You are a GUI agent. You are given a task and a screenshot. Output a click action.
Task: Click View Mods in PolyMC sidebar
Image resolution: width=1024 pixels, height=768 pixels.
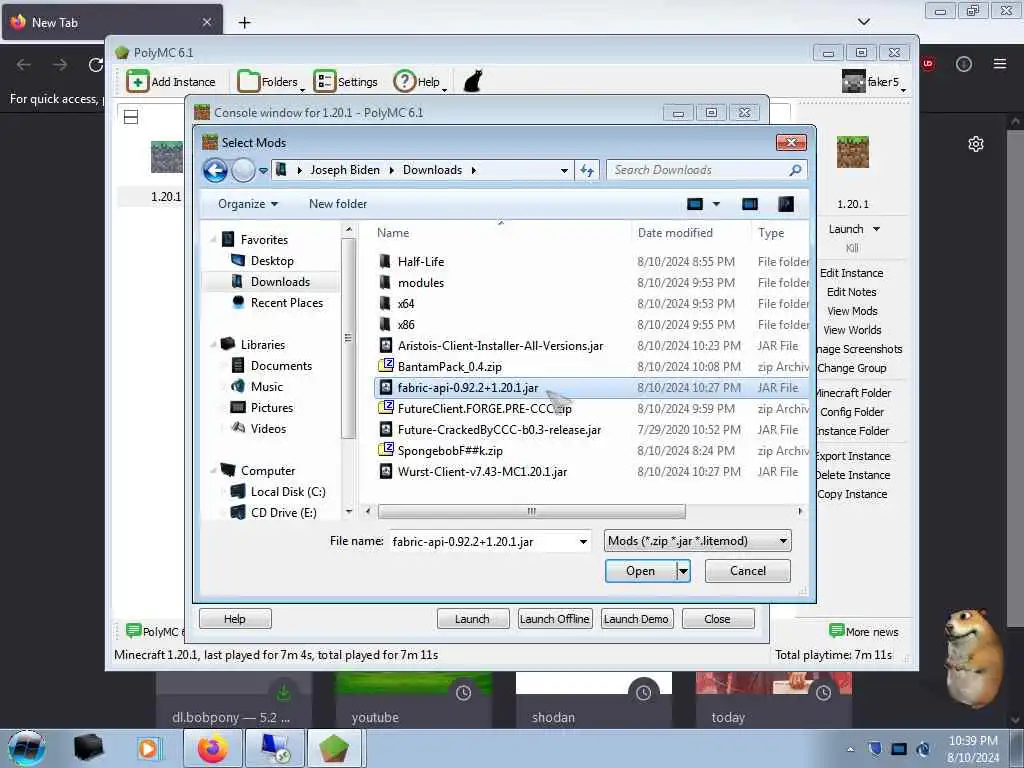(x=852, y=311)
